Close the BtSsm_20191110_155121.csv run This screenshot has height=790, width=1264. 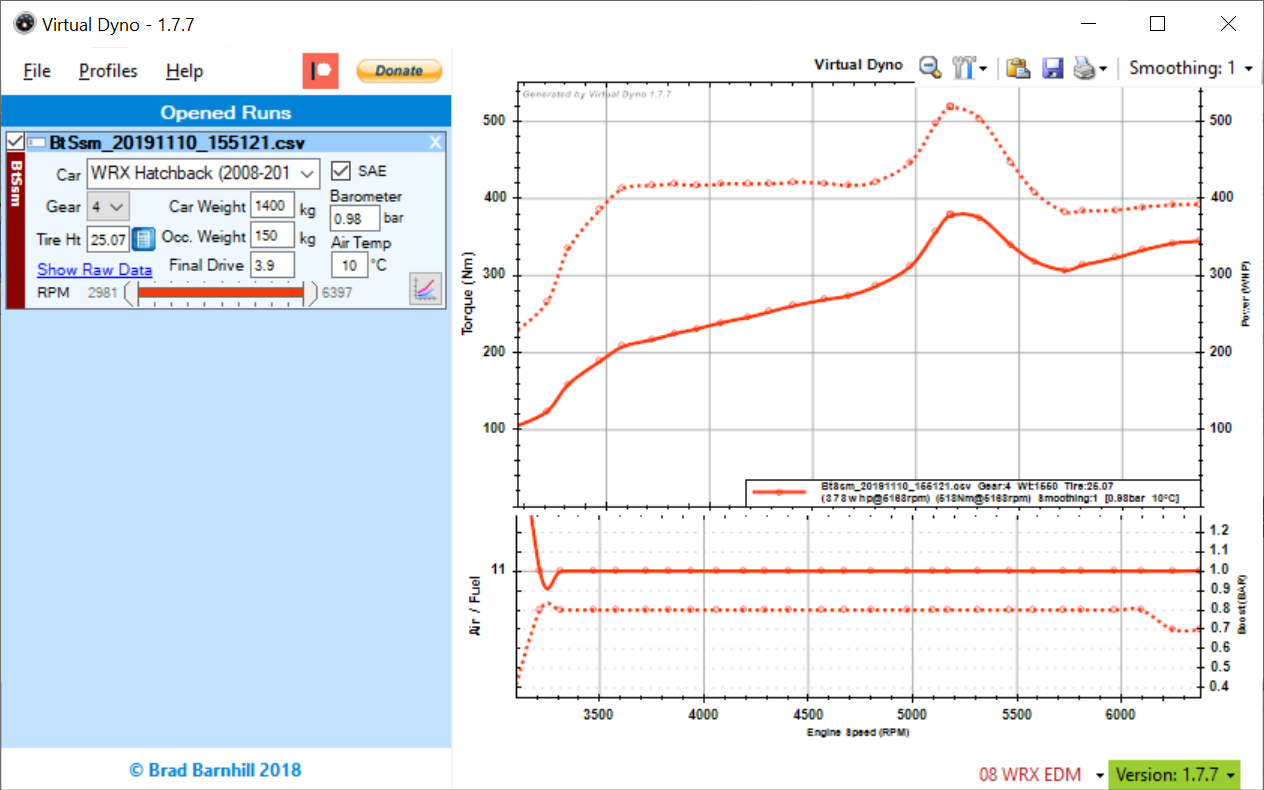coord(435,142)
